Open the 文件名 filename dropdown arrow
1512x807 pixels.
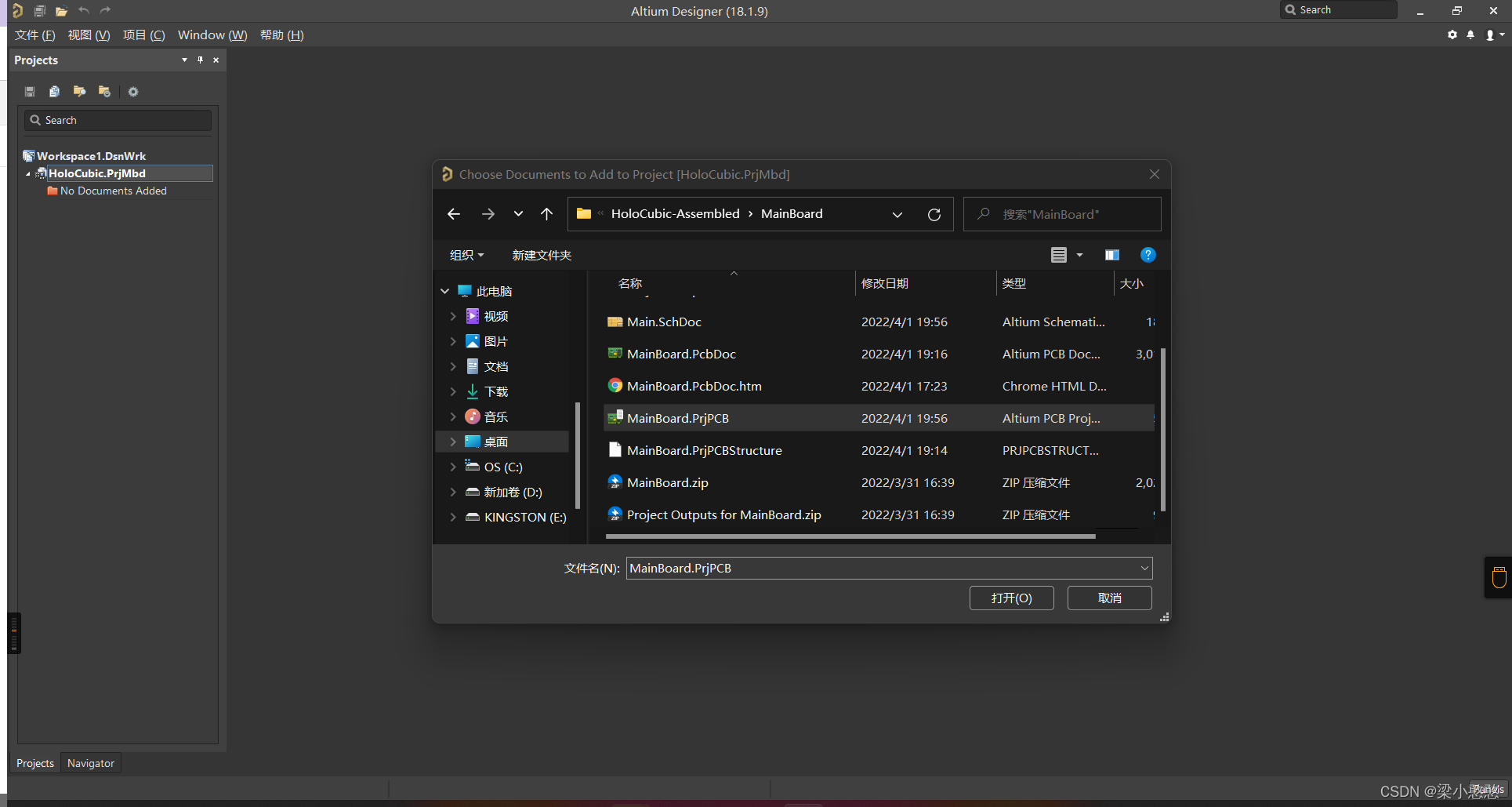click(1144, 568)
